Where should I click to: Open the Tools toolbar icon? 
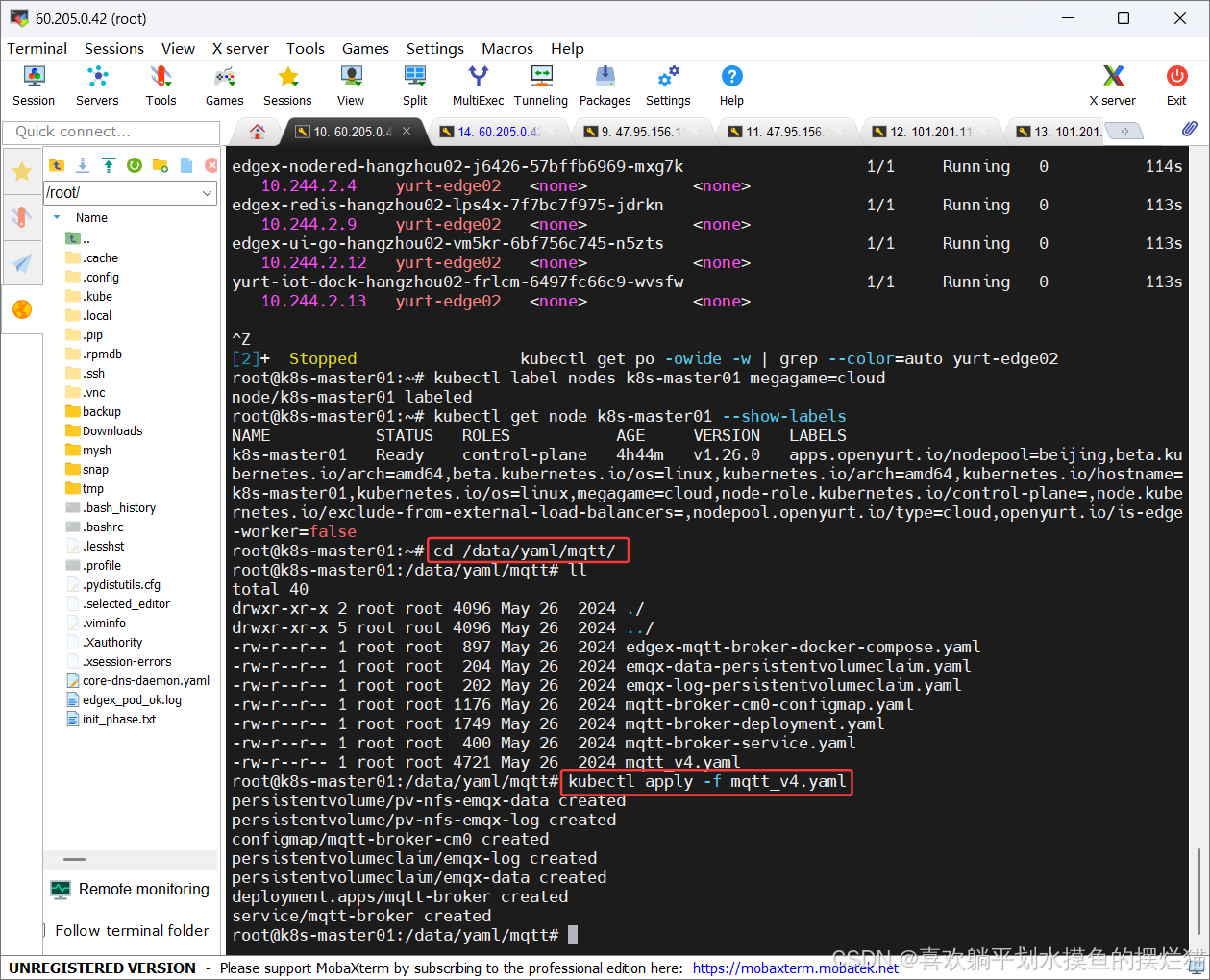coord(161,86)
